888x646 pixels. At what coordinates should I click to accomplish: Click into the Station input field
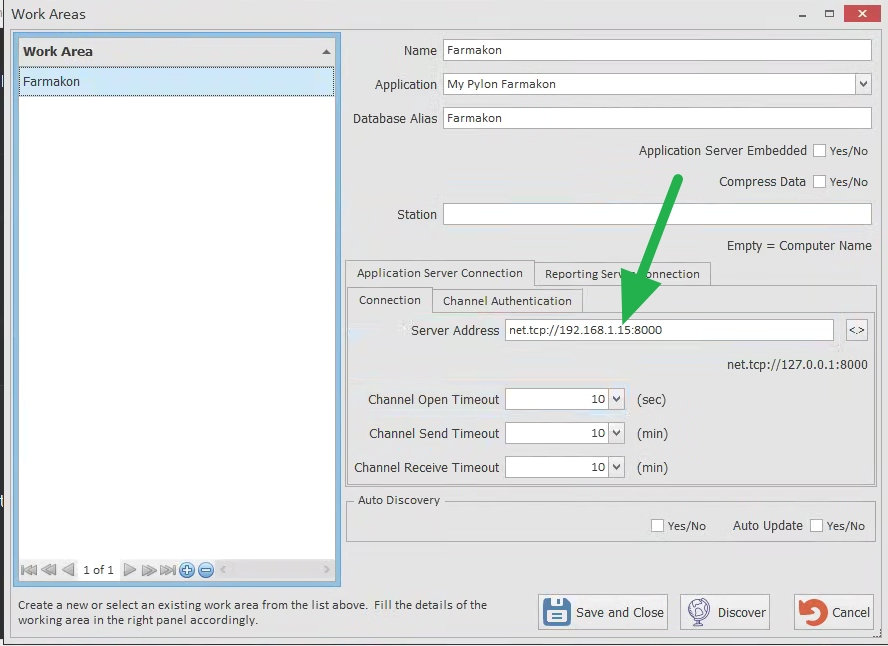657,214
